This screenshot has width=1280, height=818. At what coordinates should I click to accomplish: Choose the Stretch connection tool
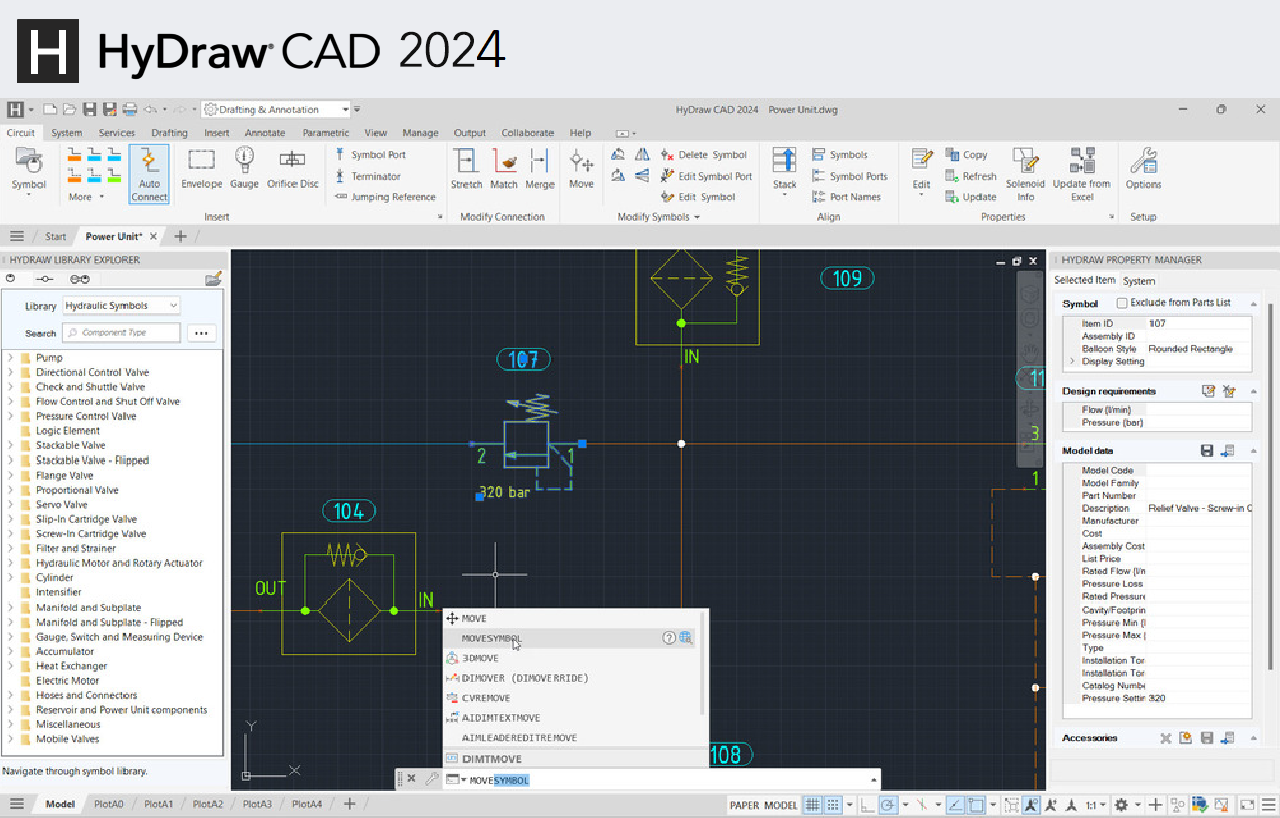pyautogui.click(x=466, y=168)
